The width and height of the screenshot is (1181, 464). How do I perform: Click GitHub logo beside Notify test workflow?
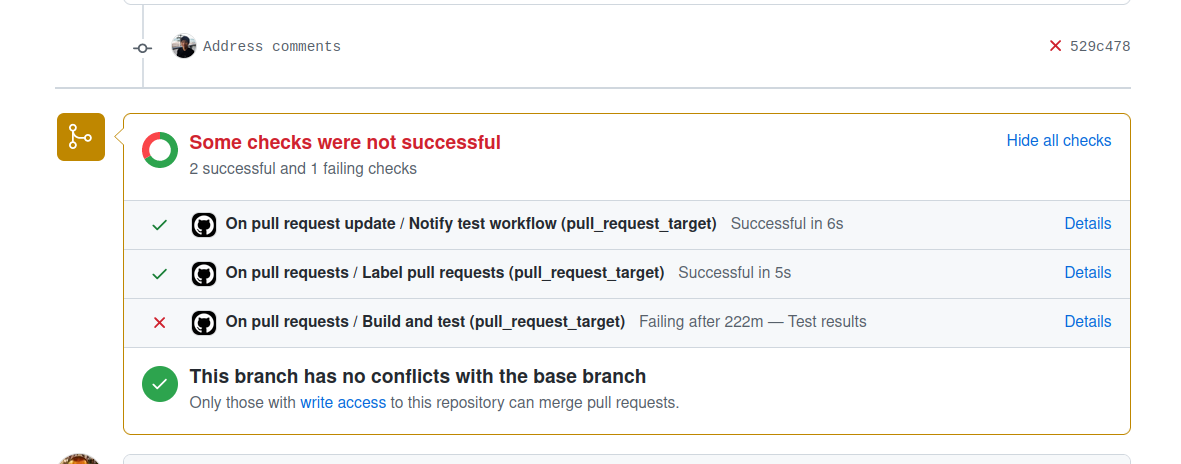click(204, 225)
